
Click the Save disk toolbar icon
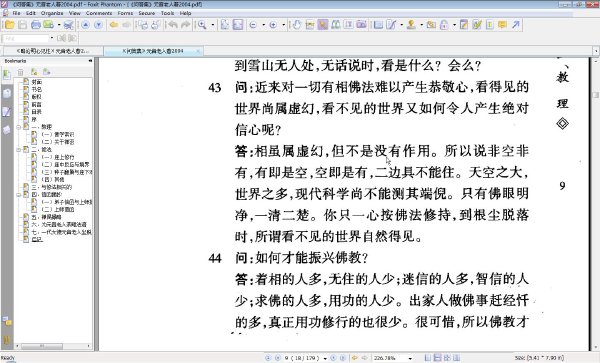(23, 25)
